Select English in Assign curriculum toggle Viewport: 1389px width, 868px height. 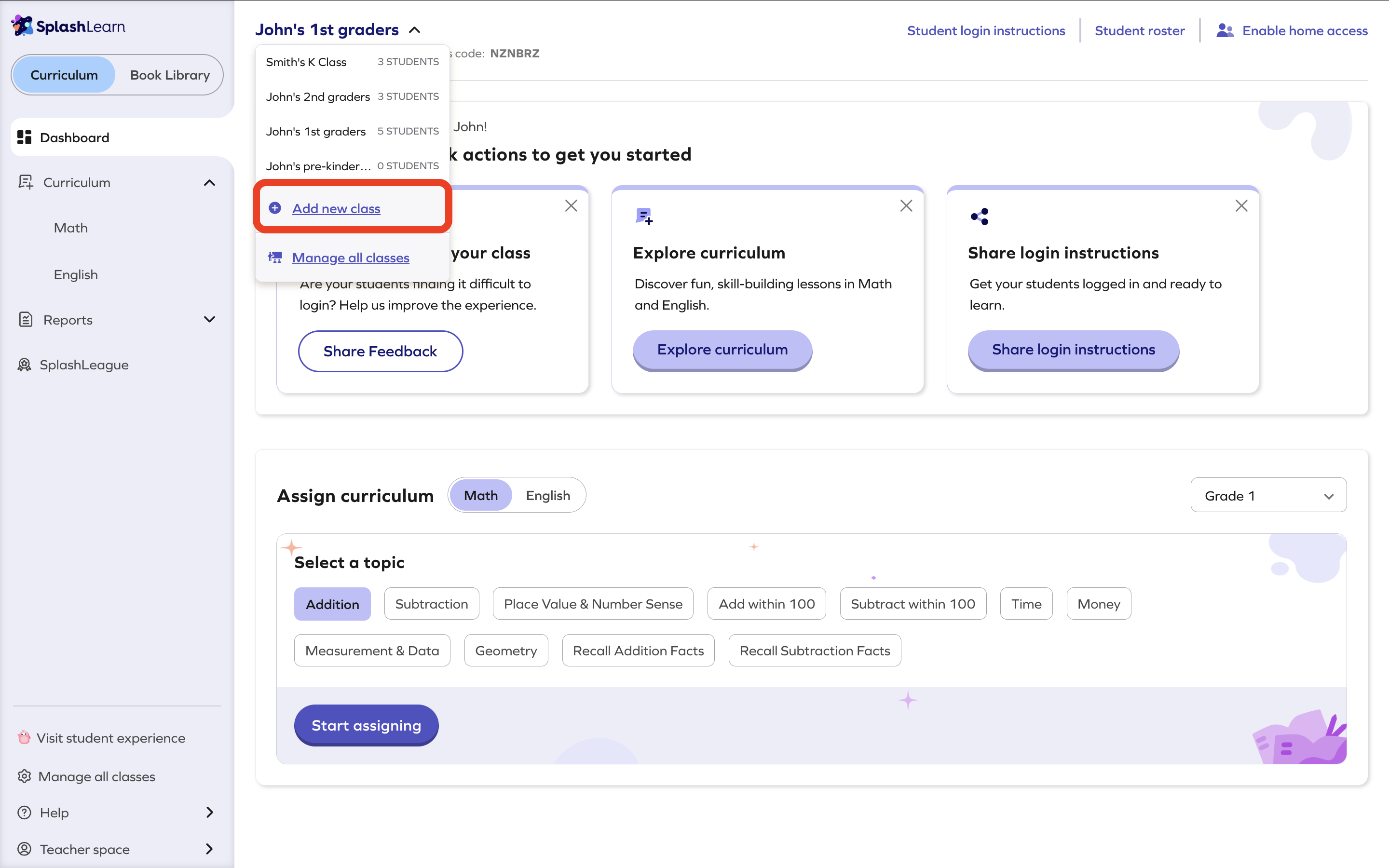point(548,495)
